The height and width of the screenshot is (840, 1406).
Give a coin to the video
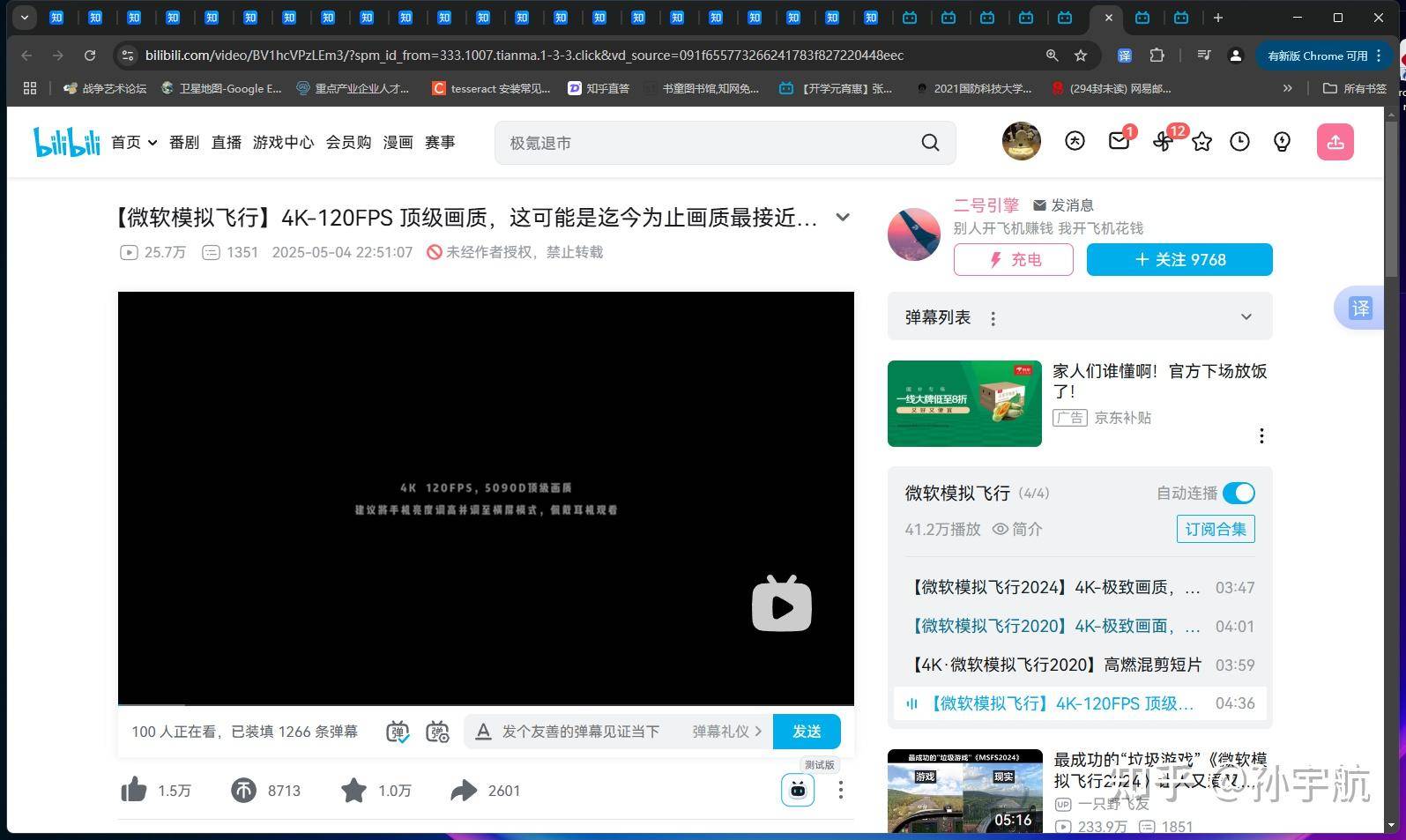pos(243,790)
